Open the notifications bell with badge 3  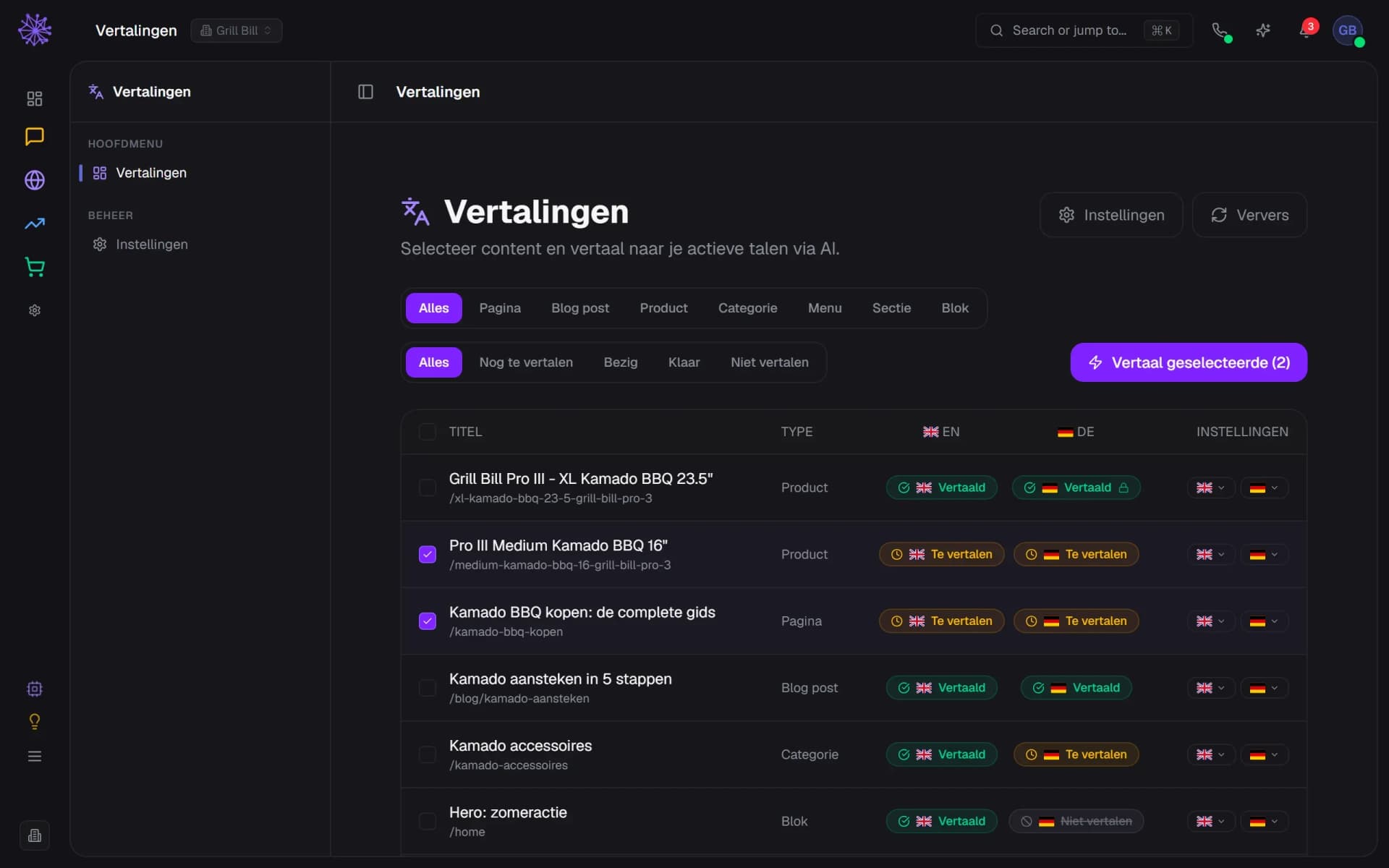[x=1307, y=30]
